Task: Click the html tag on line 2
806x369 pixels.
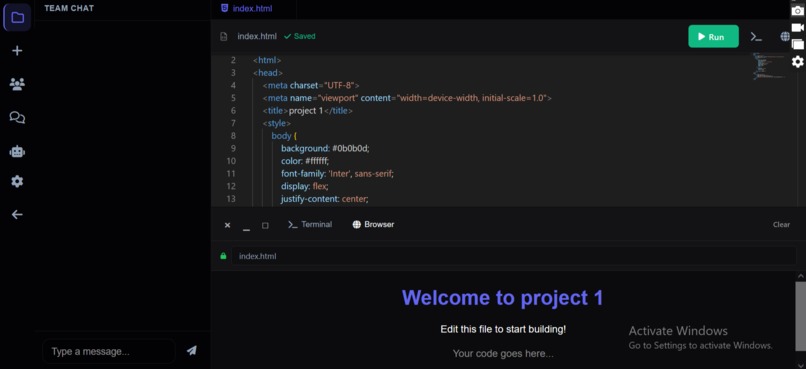Action: tap(267, 60)
